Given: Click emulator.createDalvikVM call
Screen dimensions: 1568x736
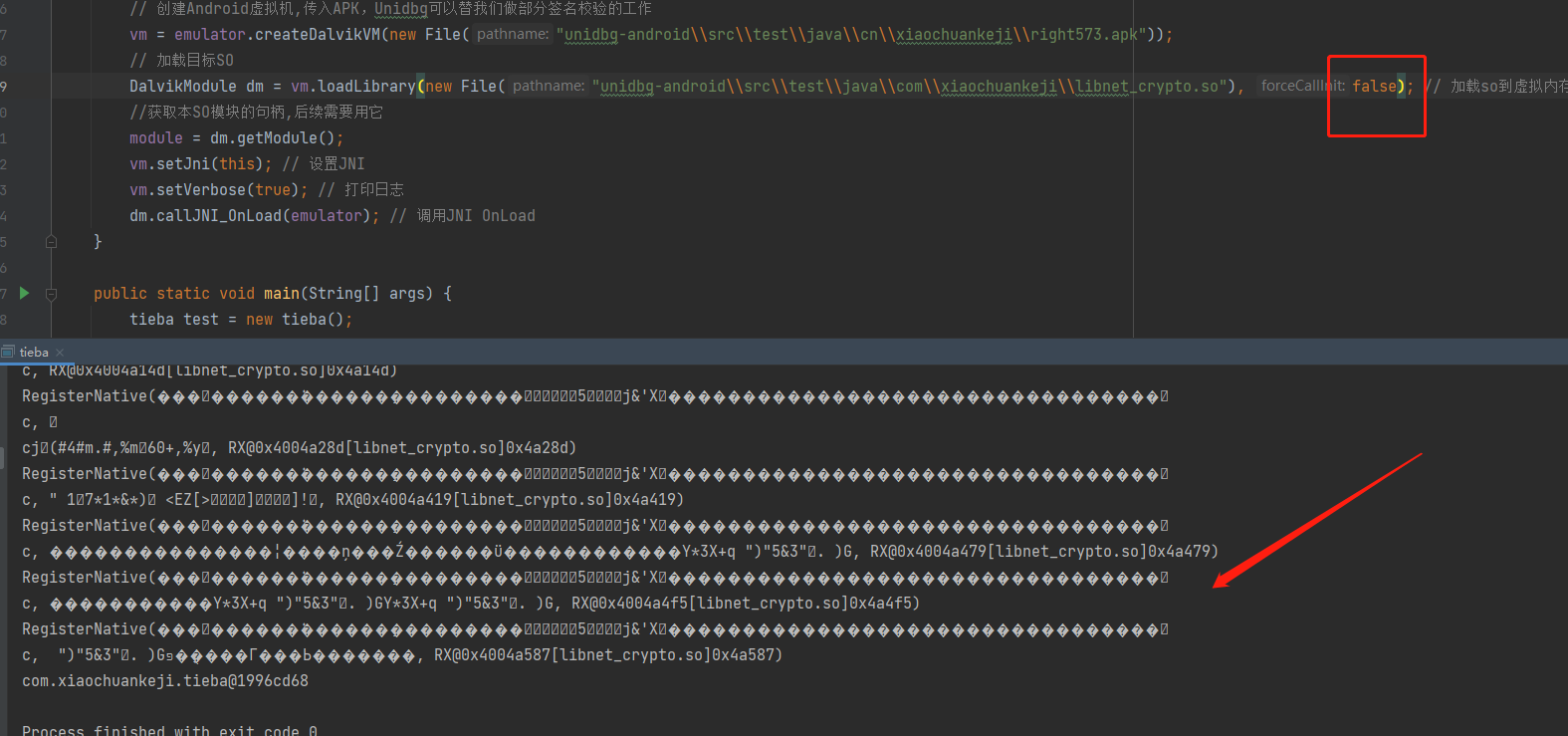Looking at the screenshot, I should 278,35.
